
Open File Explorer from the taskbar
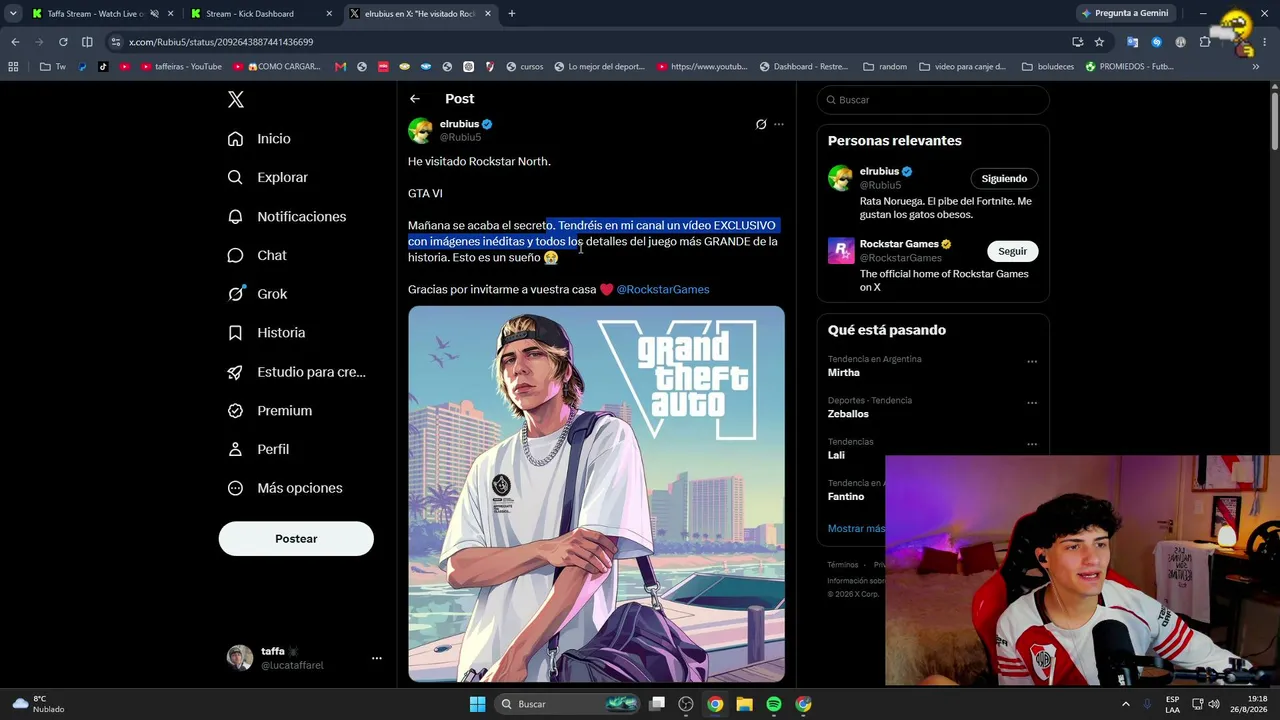(744, 704)
